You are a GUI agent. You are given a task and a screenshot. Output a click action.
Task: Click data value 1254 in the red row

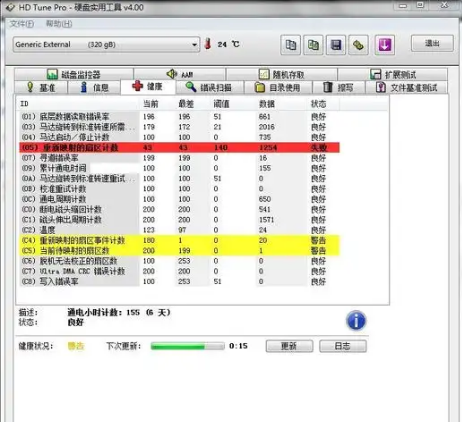pos(268,147)
